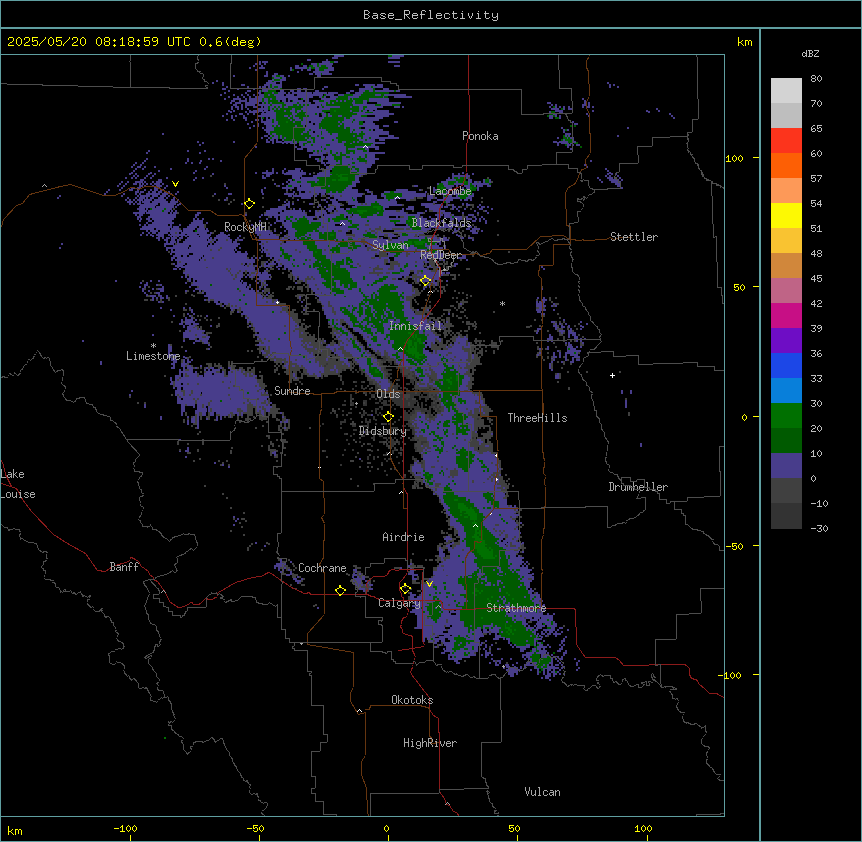Pick the 70–80 dBZ light gray swatch
This screenshot has height=842, width=862.
[x=786, y=91]
